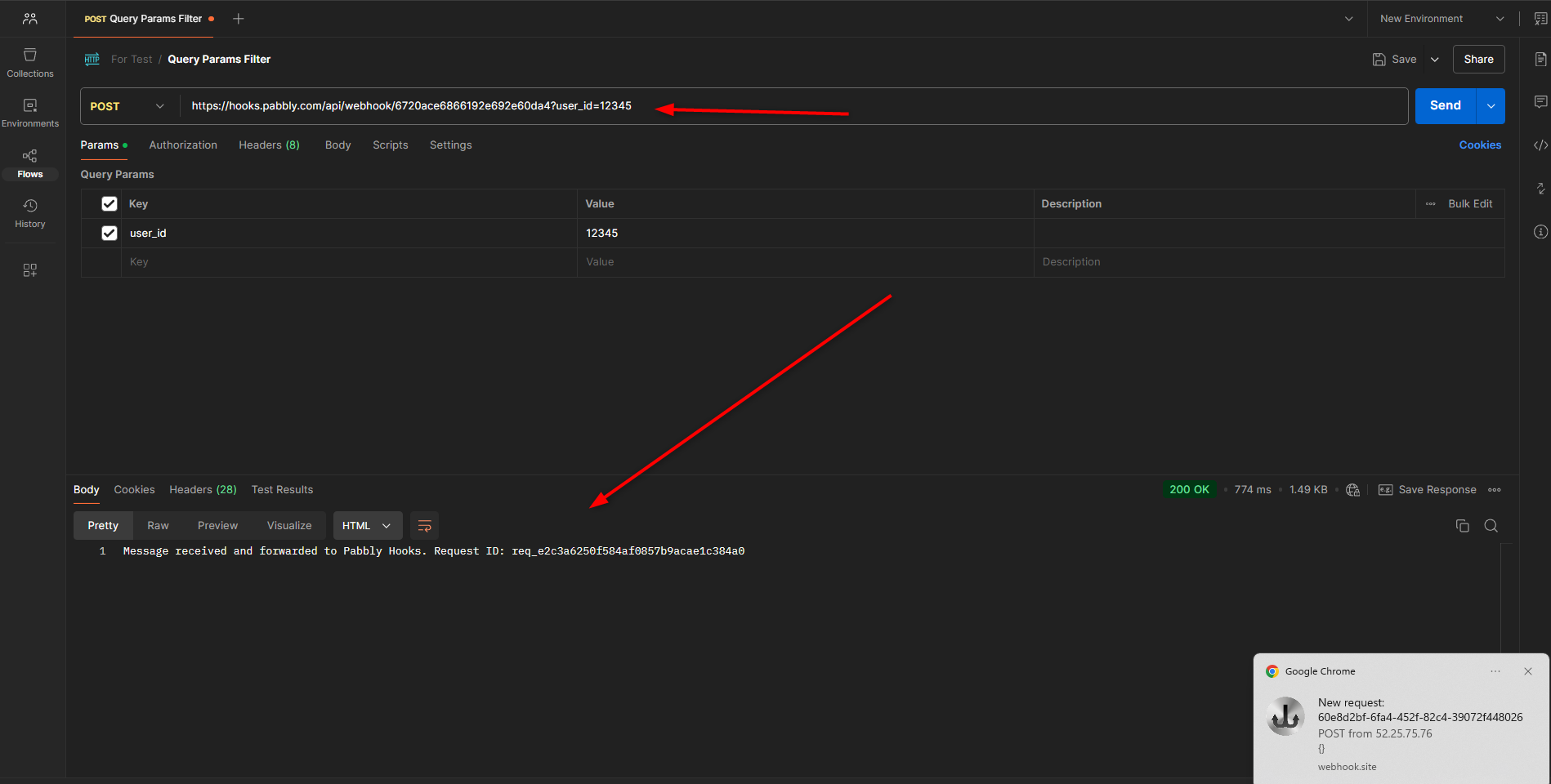Select the Visualize response view

click(289, 526)
